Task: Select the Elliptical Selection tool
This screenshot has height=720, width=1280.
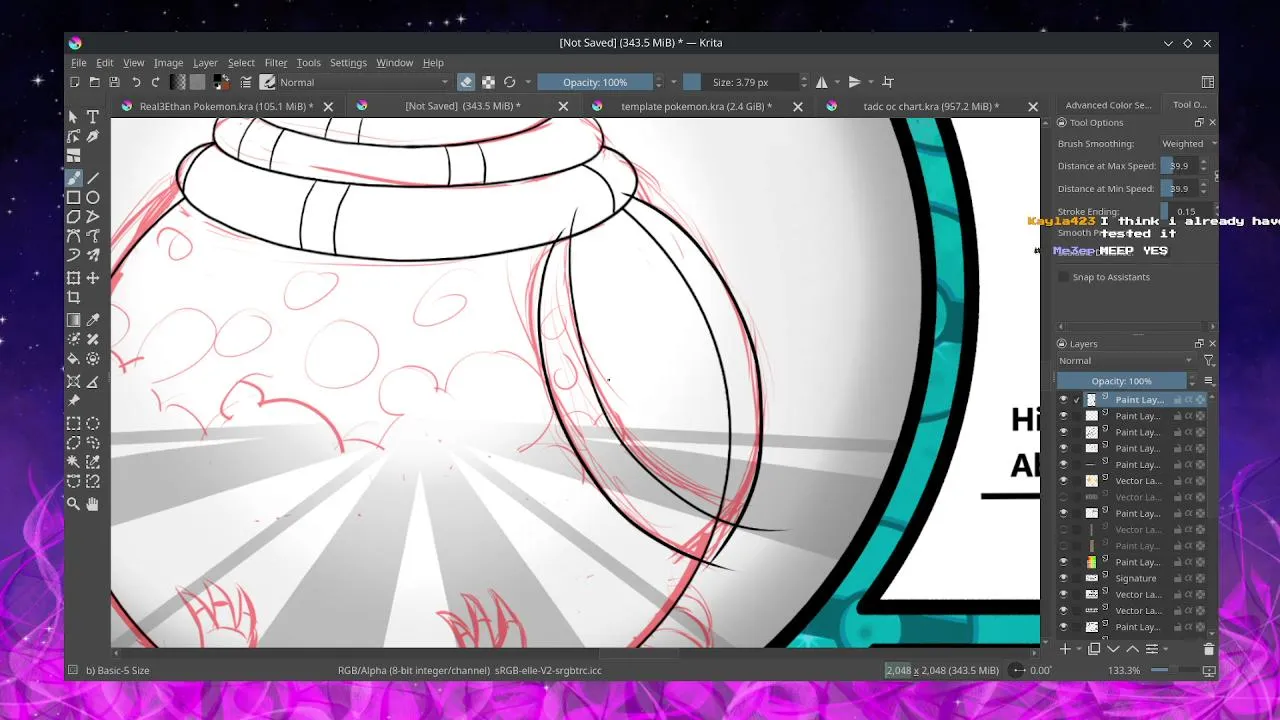Action: click(93, 423)
